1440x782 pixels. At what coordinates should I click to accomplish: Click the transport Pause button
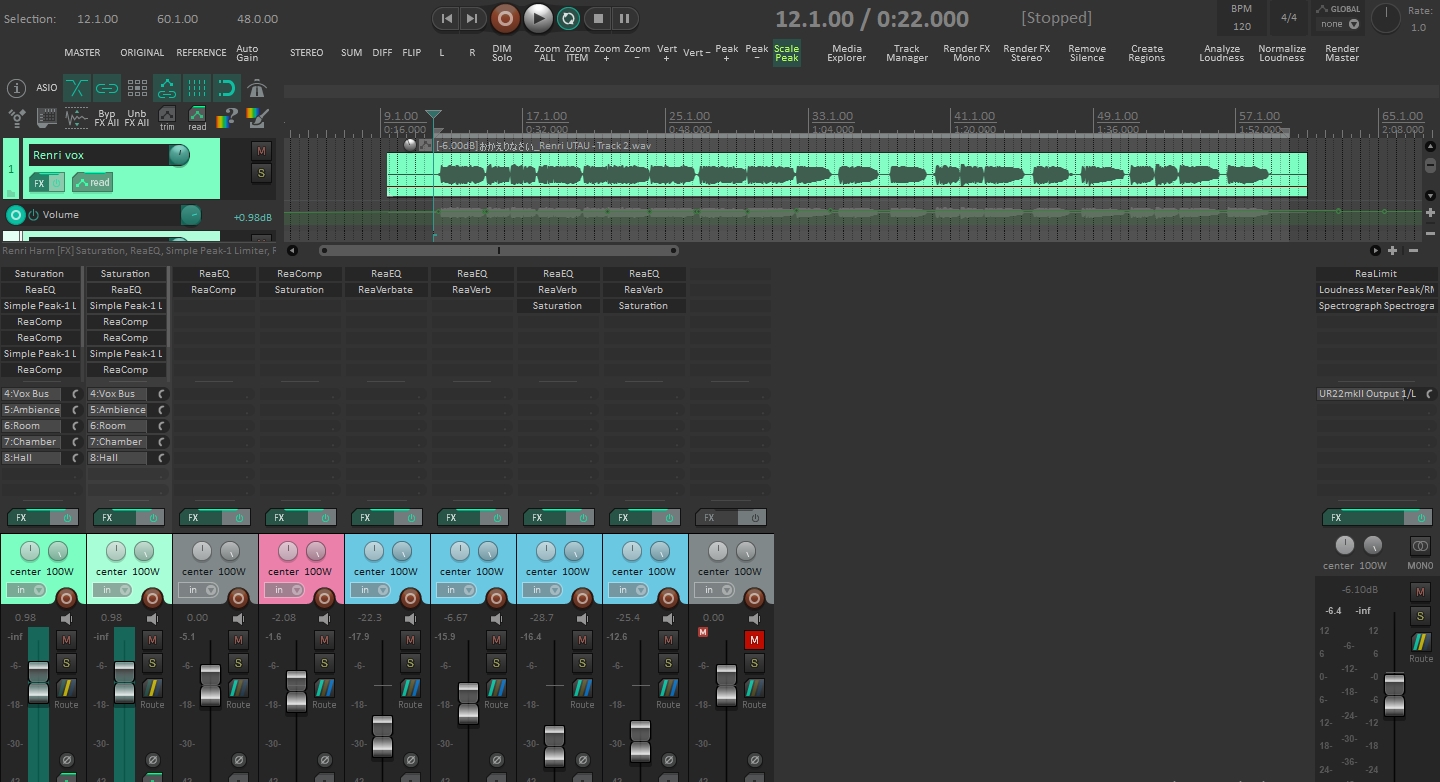pyautogui.click(x=624, y=18)
